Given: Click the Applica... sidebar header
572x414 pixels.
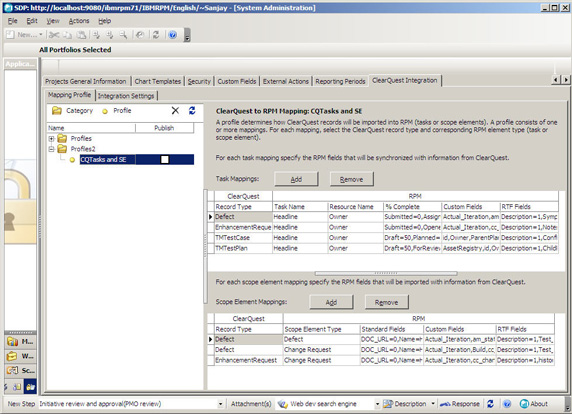Looking at the screenshot, I should click(20, 64).
